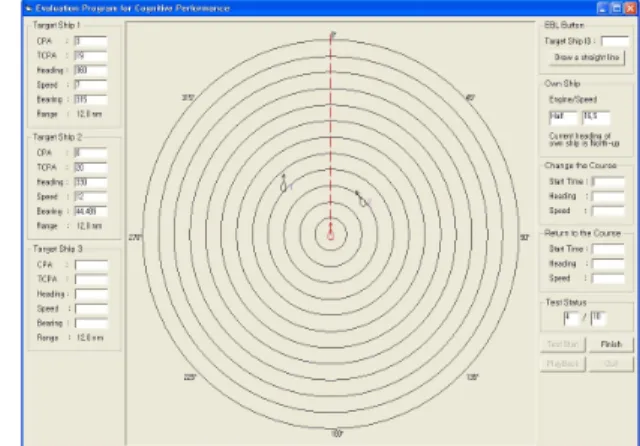This screenshot has width=640, height=446.
Task: Click the 315° bearing label on radar
Action: 188,98
